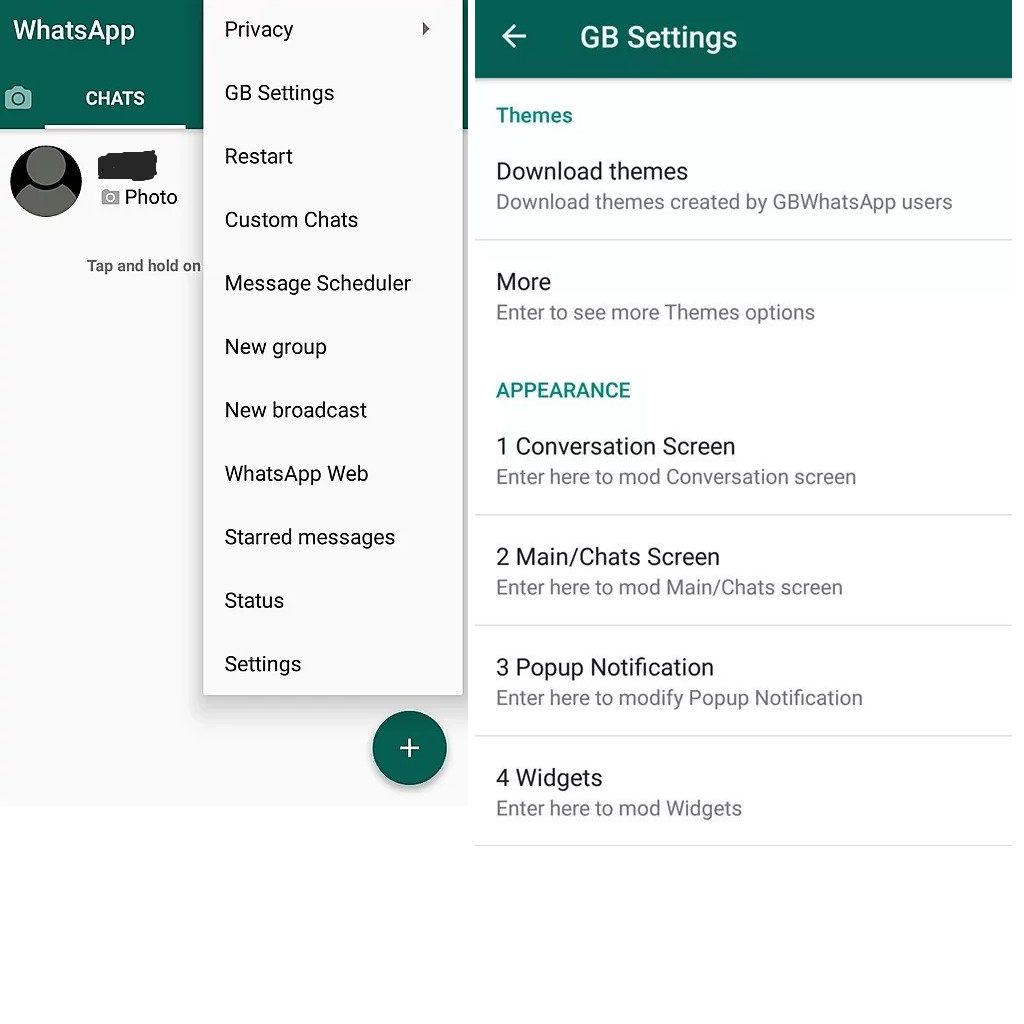
Task: Open More themes options row
Action: click(x=743, y=296)
